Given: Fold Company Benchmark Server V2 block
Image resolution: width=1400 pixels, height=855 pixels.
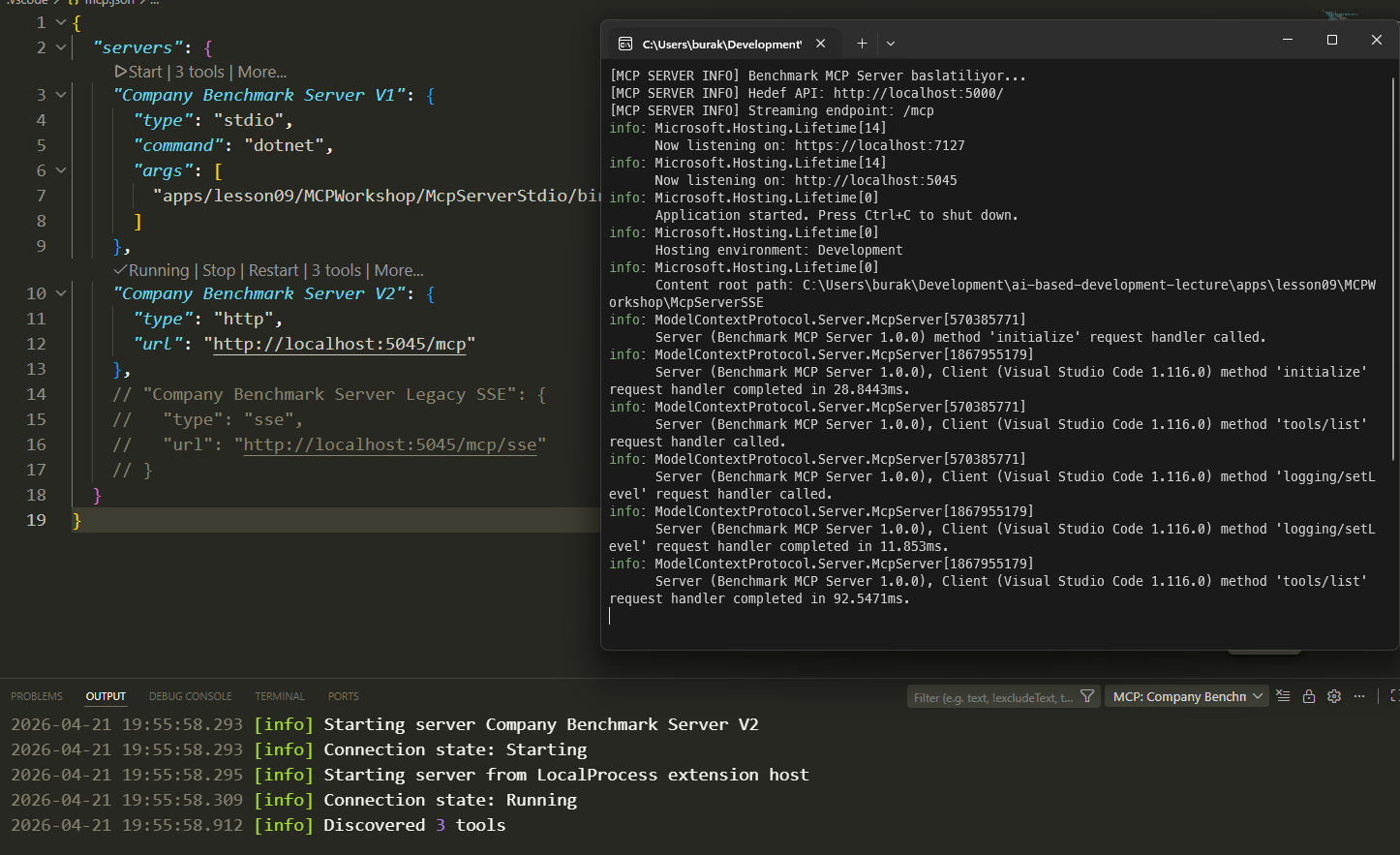Looking at the screenshot, I should pos(61,293).
